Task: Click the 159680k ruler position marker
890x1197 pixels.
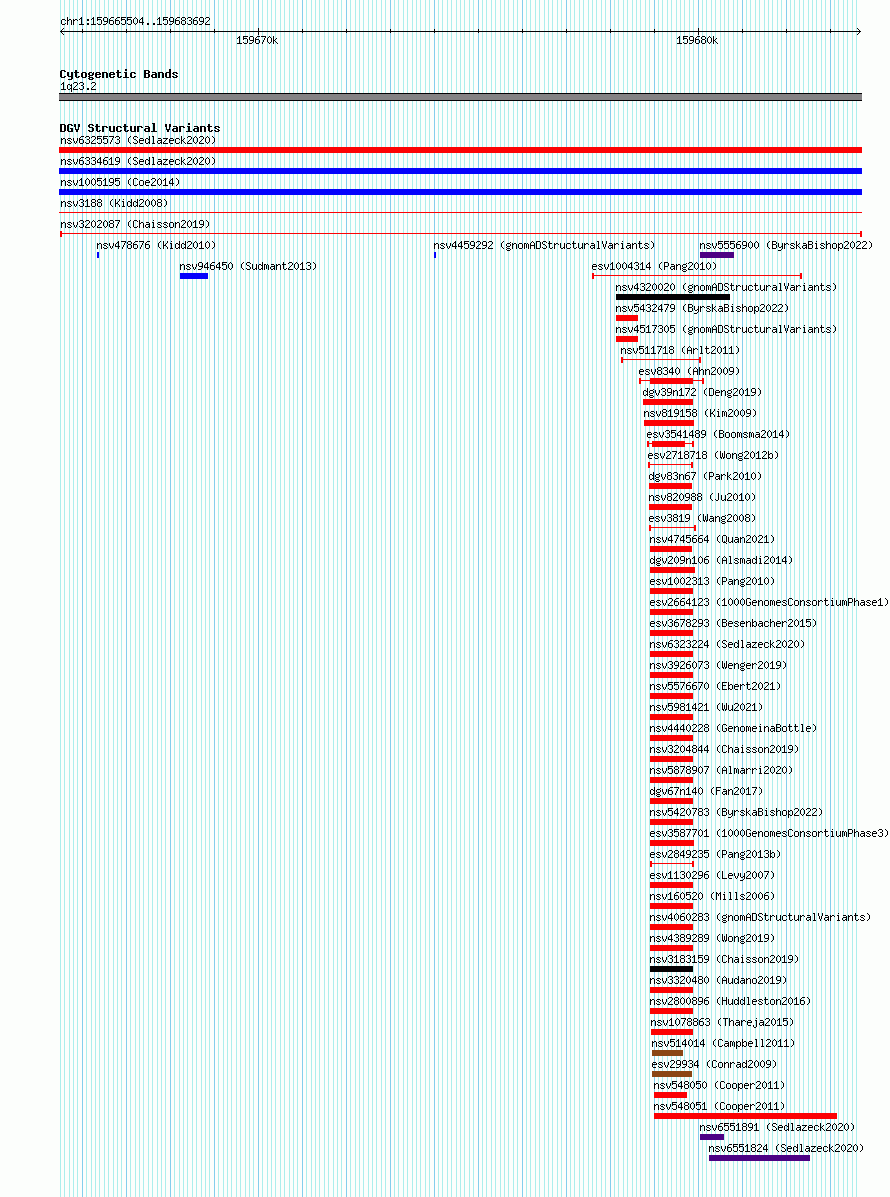Action: [697, 40]
